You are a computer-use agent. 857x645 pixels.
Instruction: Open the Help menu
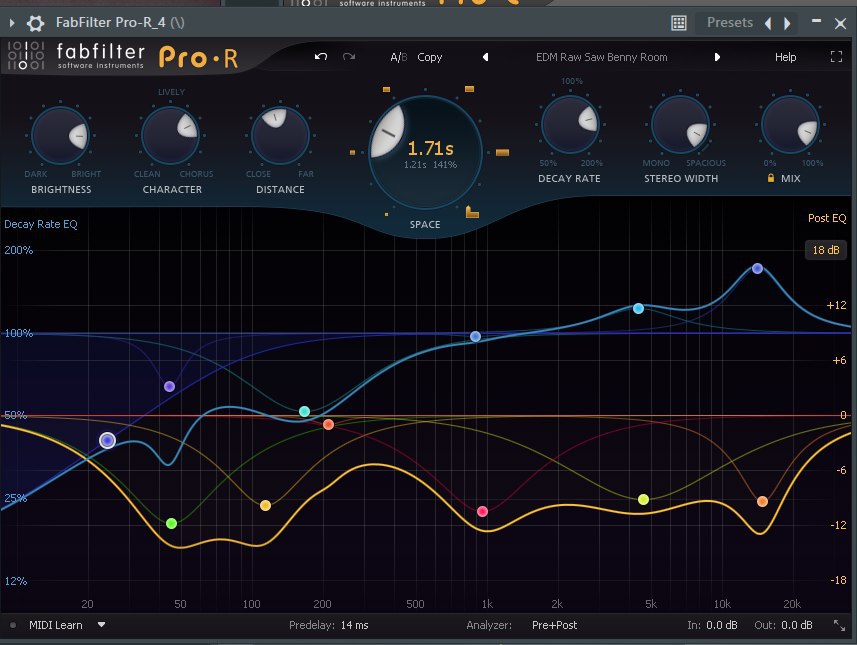click(785, 57)
